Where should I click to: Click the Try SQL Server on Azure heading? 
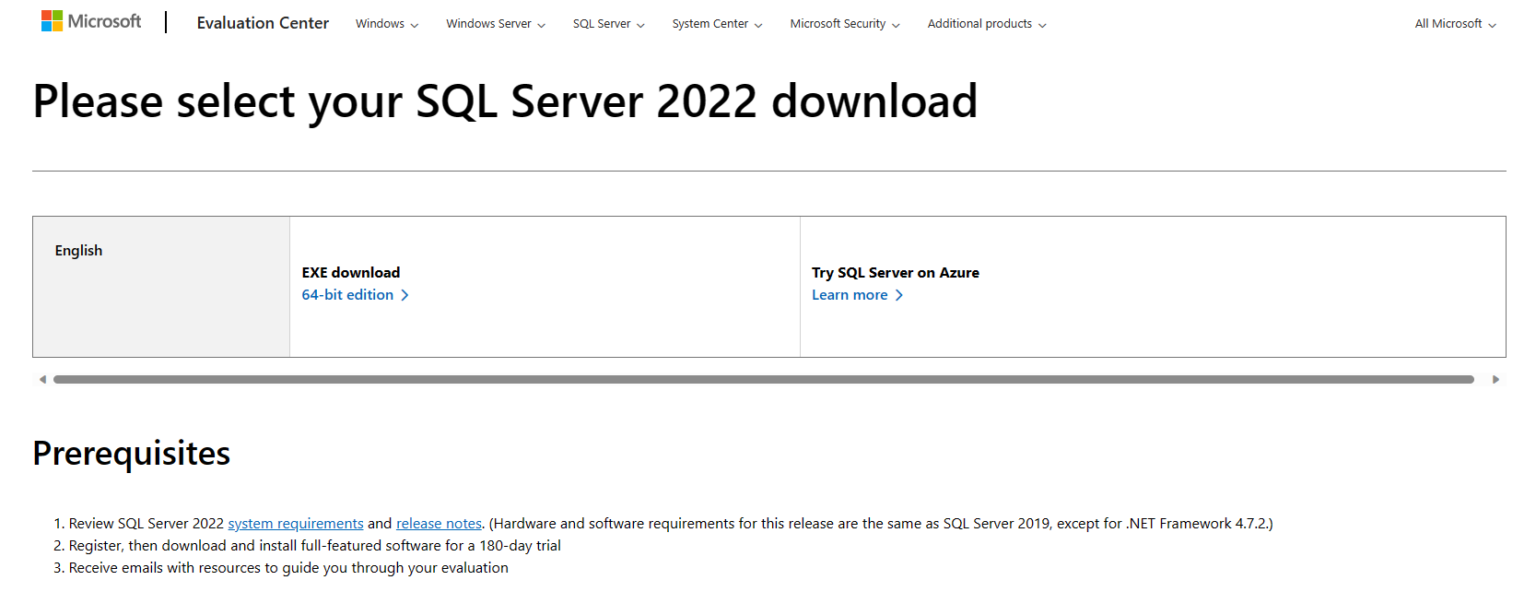click(x=895, y=272)
